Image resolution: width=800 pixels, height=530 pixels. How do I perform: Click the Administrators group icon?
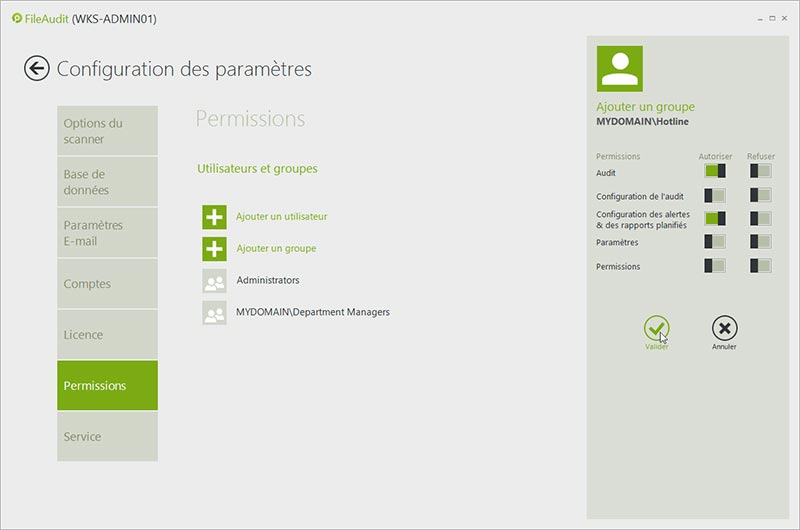[214, 281]
